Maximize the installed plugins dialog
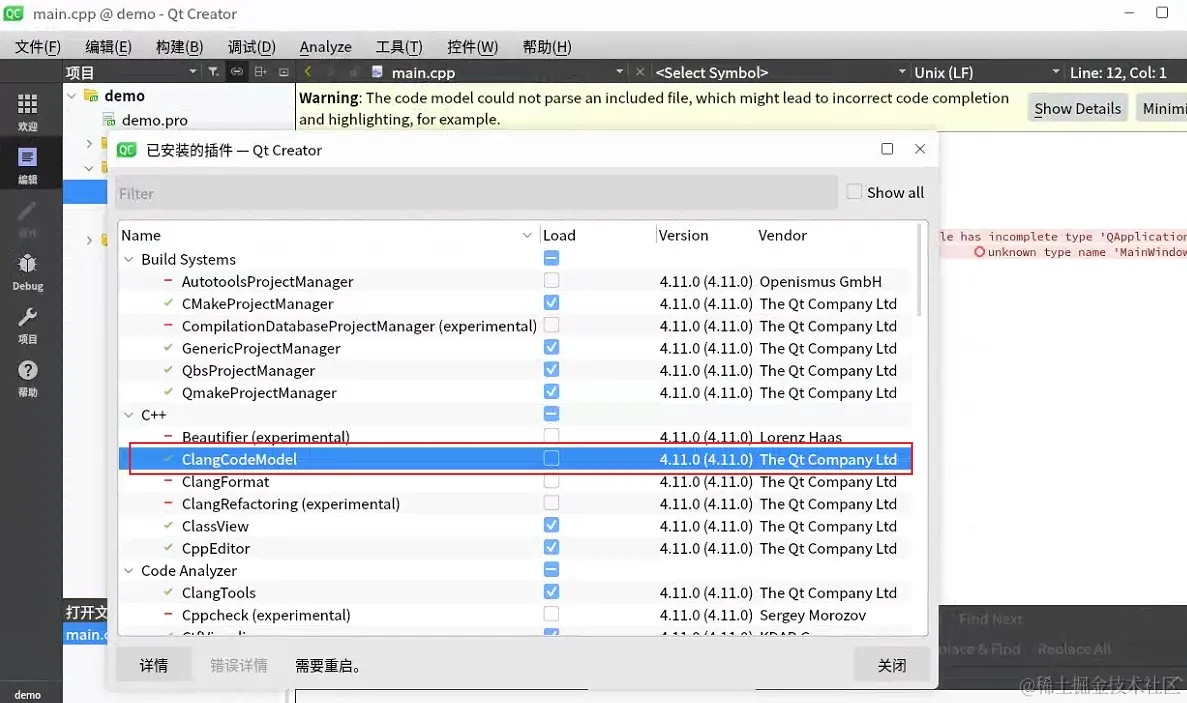The width and height of the screenshot is (1187, 703). [x=887, y=149]
